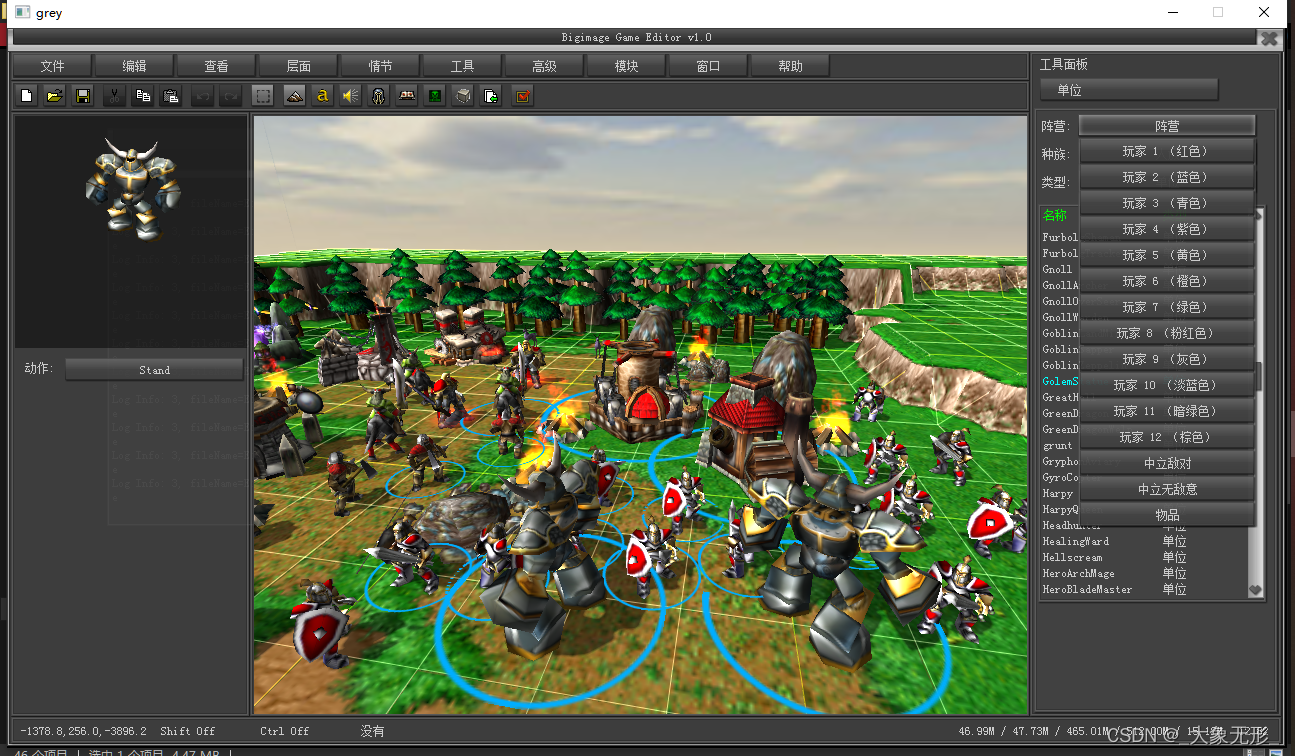The height and width of the screenshot is (756, 1295).
Task: Choose 玩家 9 （灰色） from the list
Action: pyautogui.click(x=1167, y=359)
